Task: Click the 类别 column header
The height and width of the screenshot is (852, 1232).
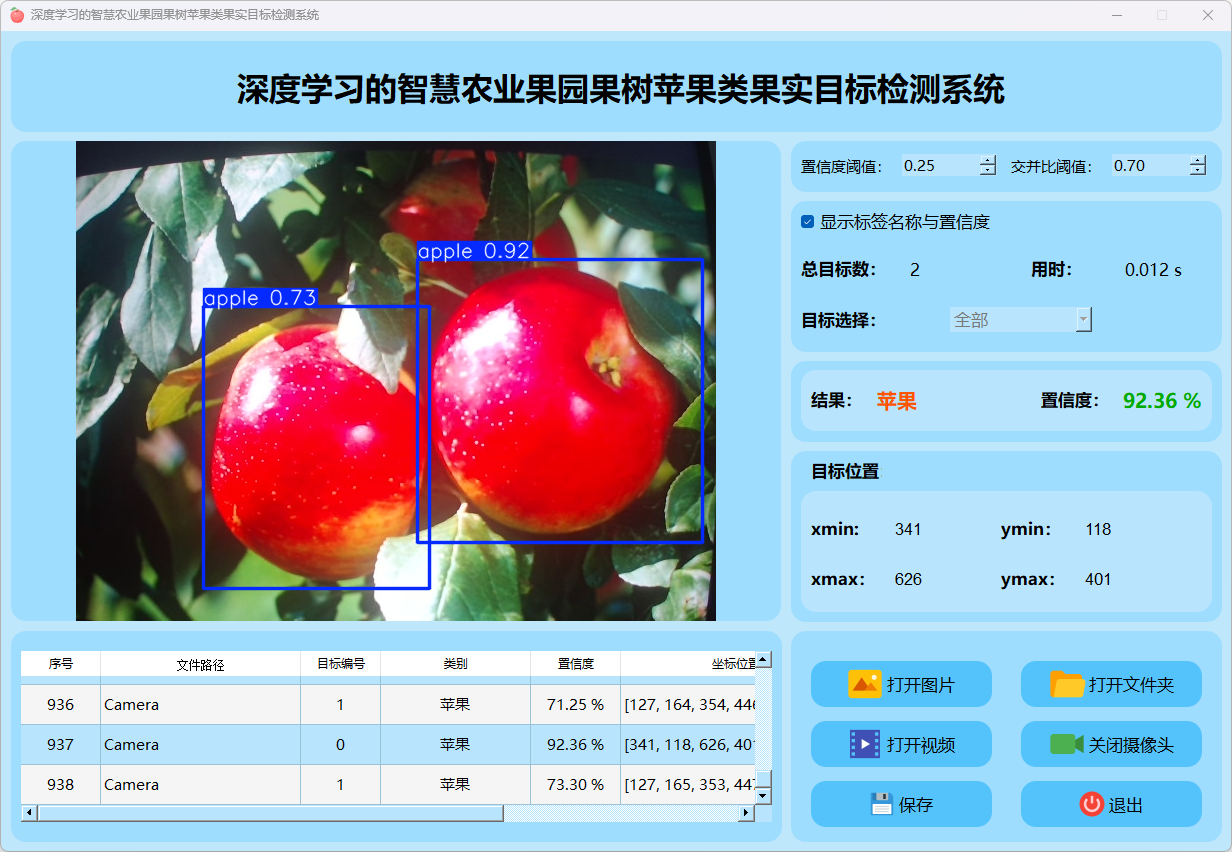Action: [456, 664]
